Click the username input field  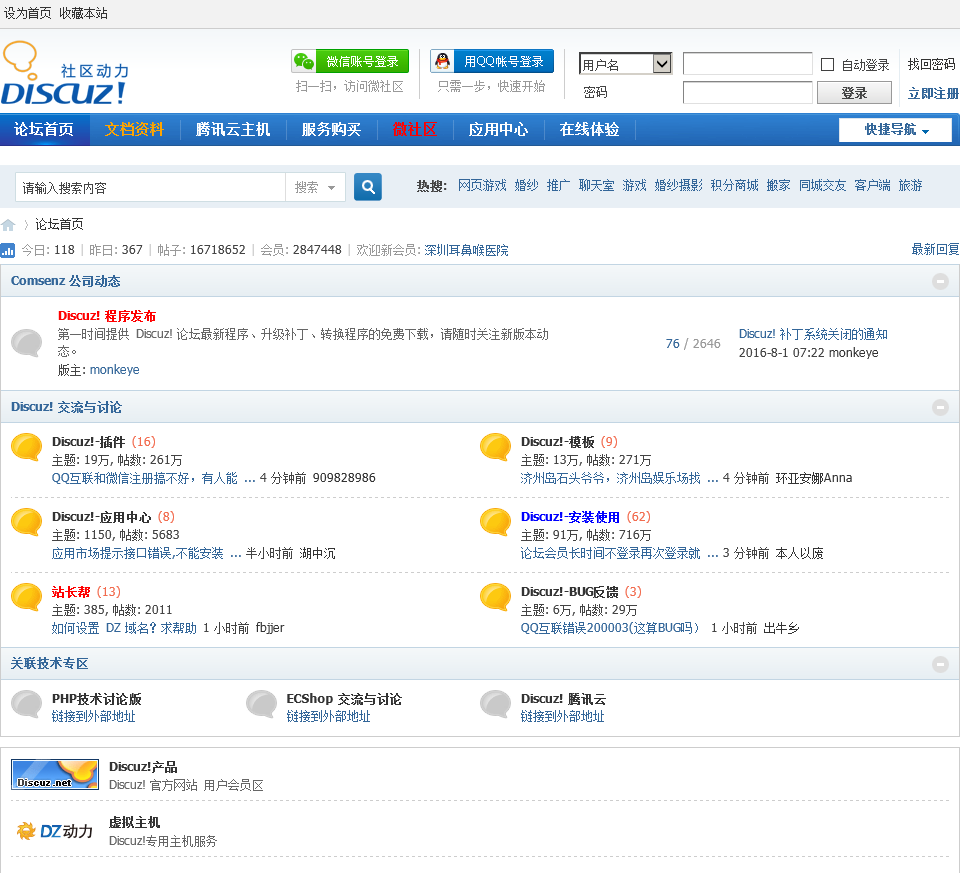pos(748,64)
